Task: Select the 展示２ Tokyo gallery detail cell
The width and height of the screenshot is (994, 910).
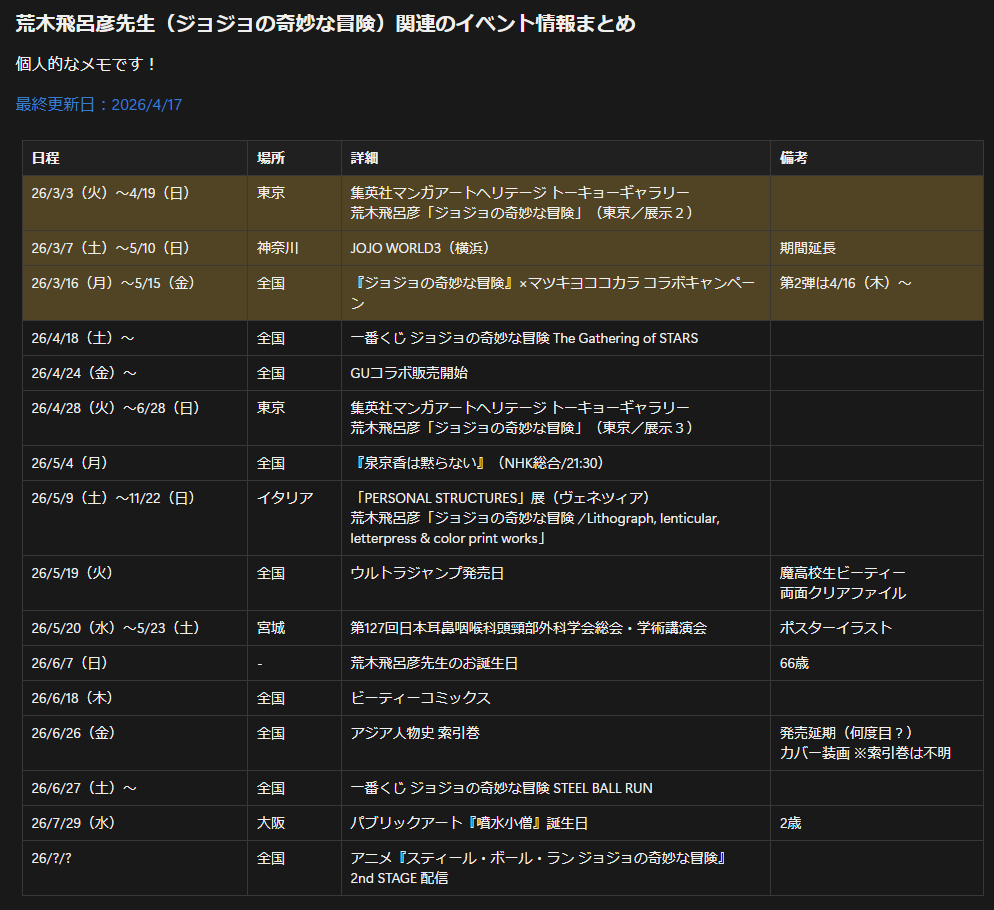Action: 556,203
